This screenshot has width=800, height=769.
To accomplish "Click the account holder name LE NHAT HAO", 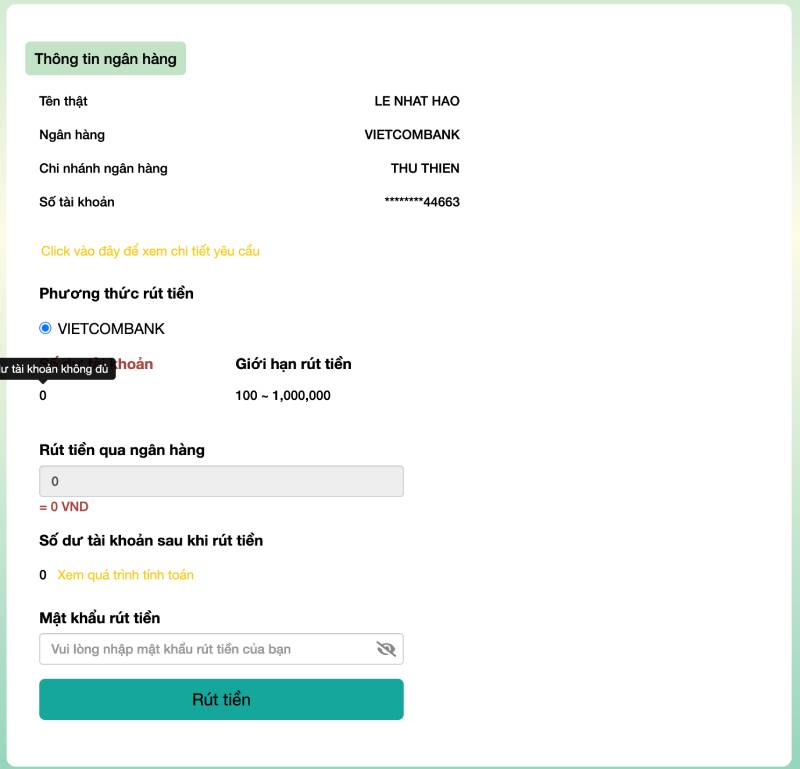I will click(417, 101).
